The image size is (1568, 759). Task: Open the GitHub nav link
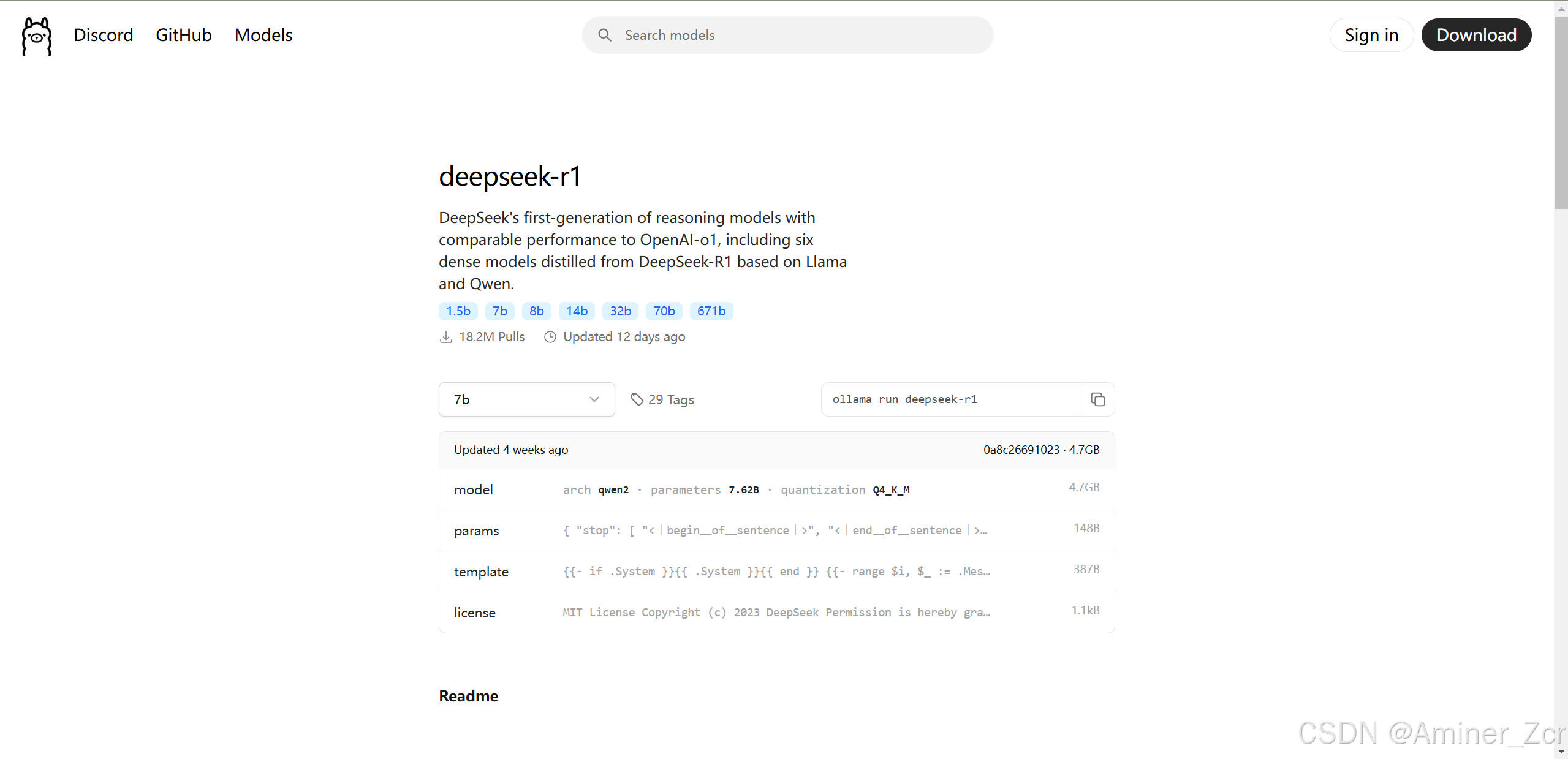183,35
